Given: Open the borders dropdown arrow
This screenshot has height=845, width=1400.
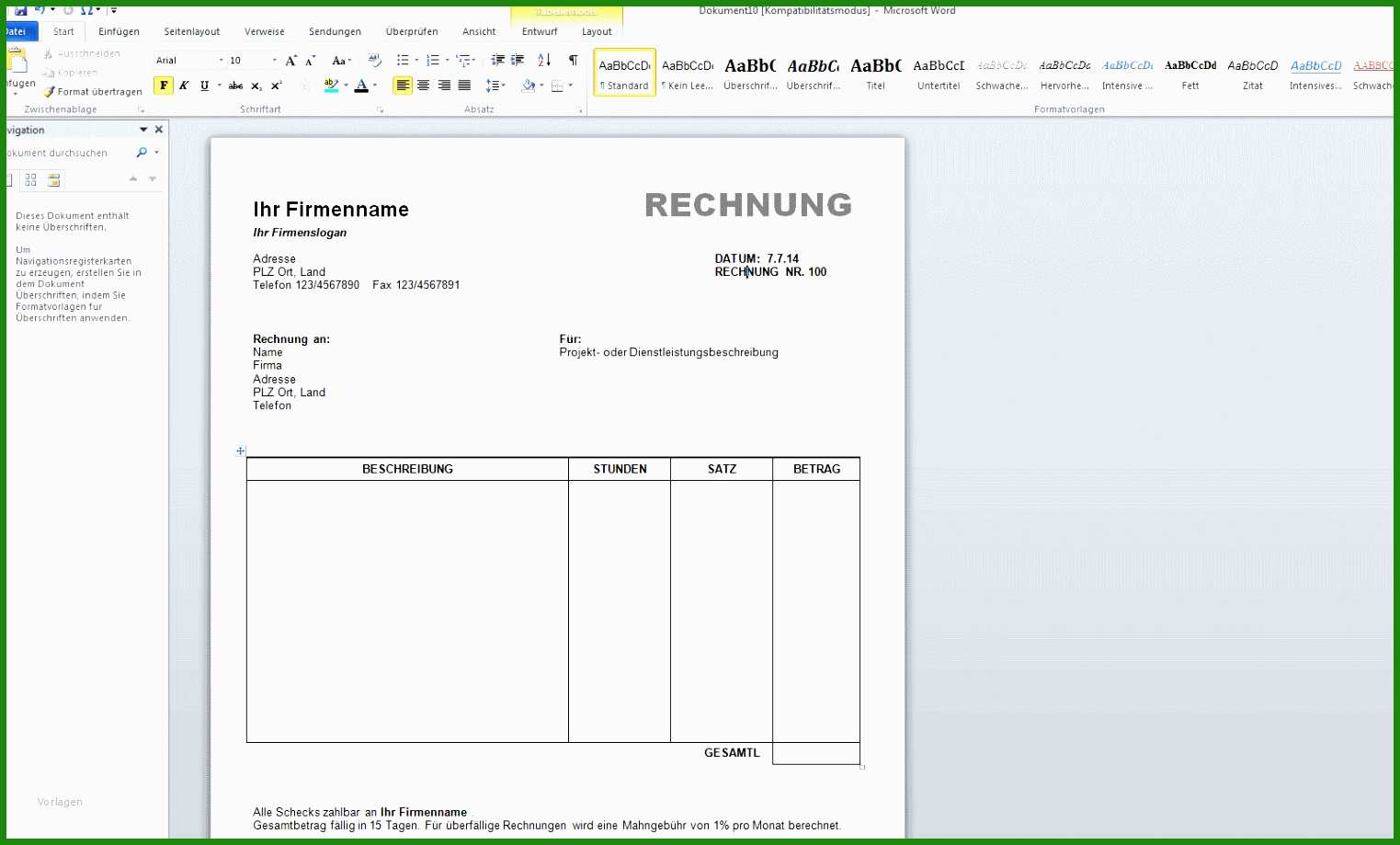Looking at the screenshot, I should [x=571, y=86].
